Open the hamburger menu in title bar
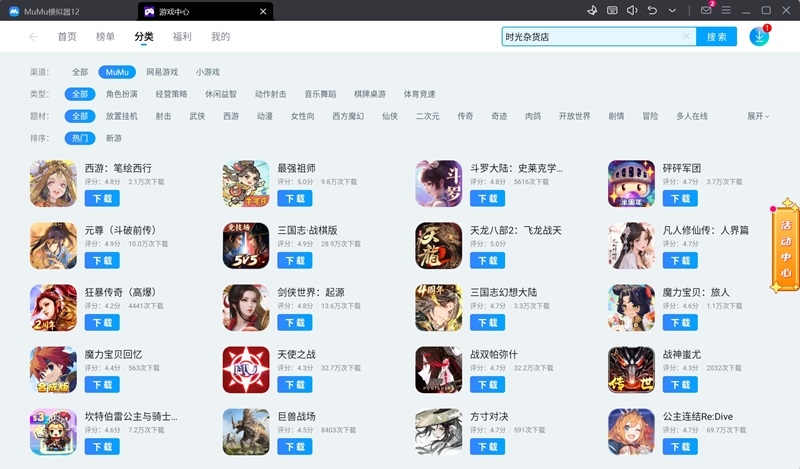The image size is (800, 469). pos(726,10)
